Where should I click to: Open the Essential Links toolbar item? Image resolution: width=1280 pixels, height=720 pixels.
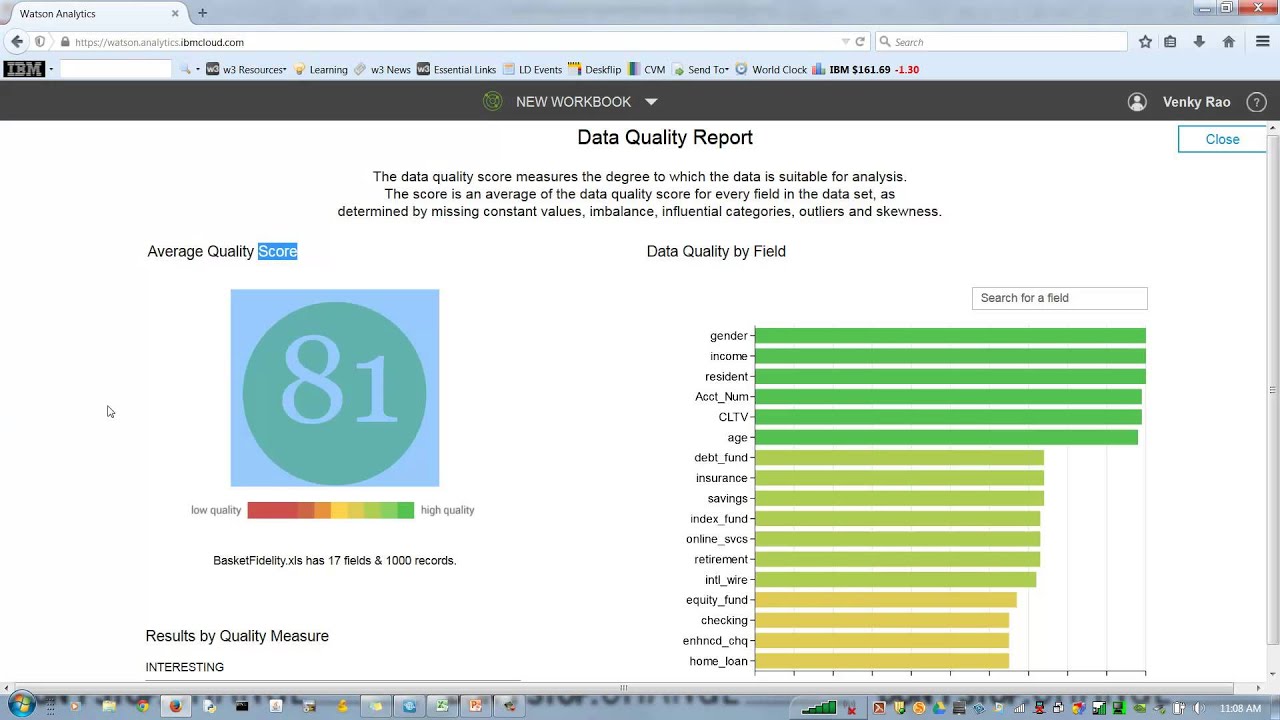pyautogui.click(x=456, y=69)
